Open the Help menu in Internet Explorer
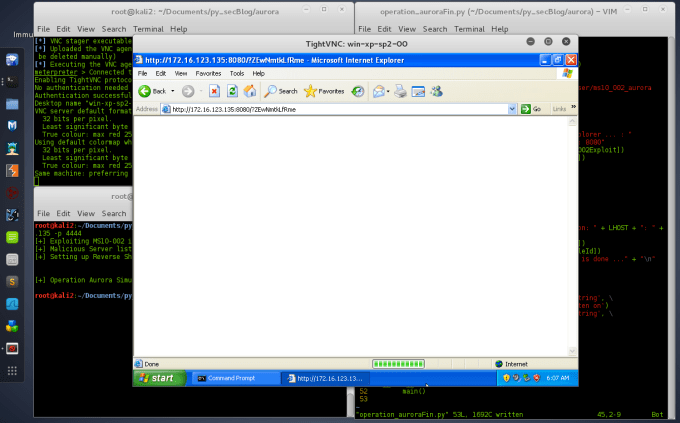Screen dimensions: 680x423 (x=258, y=73)
